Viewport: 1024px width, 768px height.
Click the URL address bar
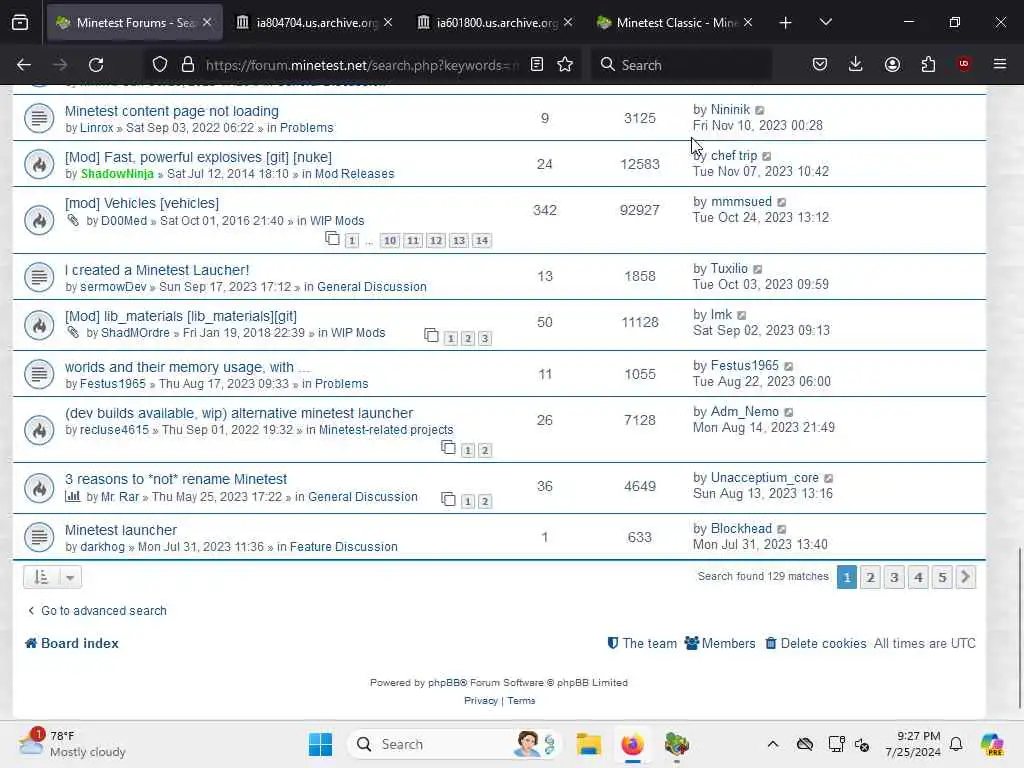tap(362, 65)
